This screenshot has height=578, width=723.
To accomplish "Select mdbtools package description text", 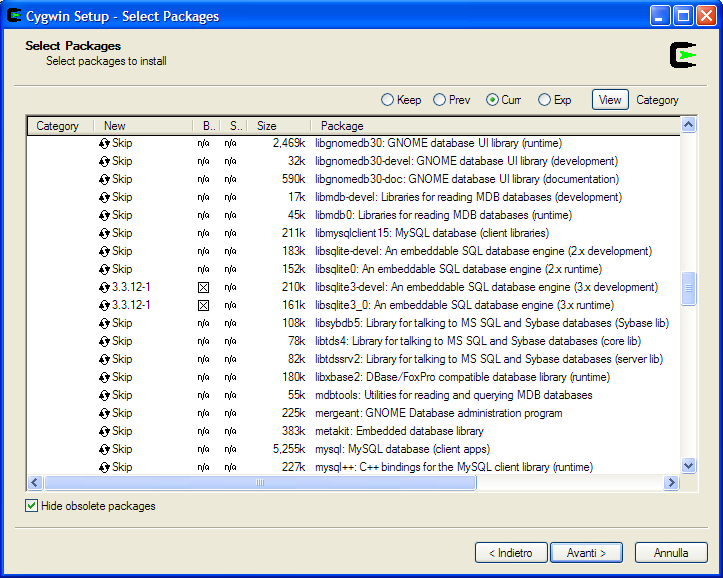I will [454, 395].
